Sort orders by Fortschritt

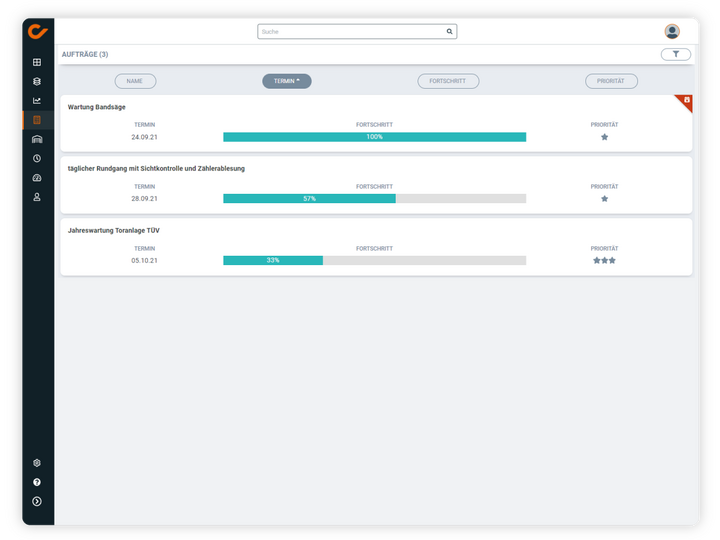[448, 81]
